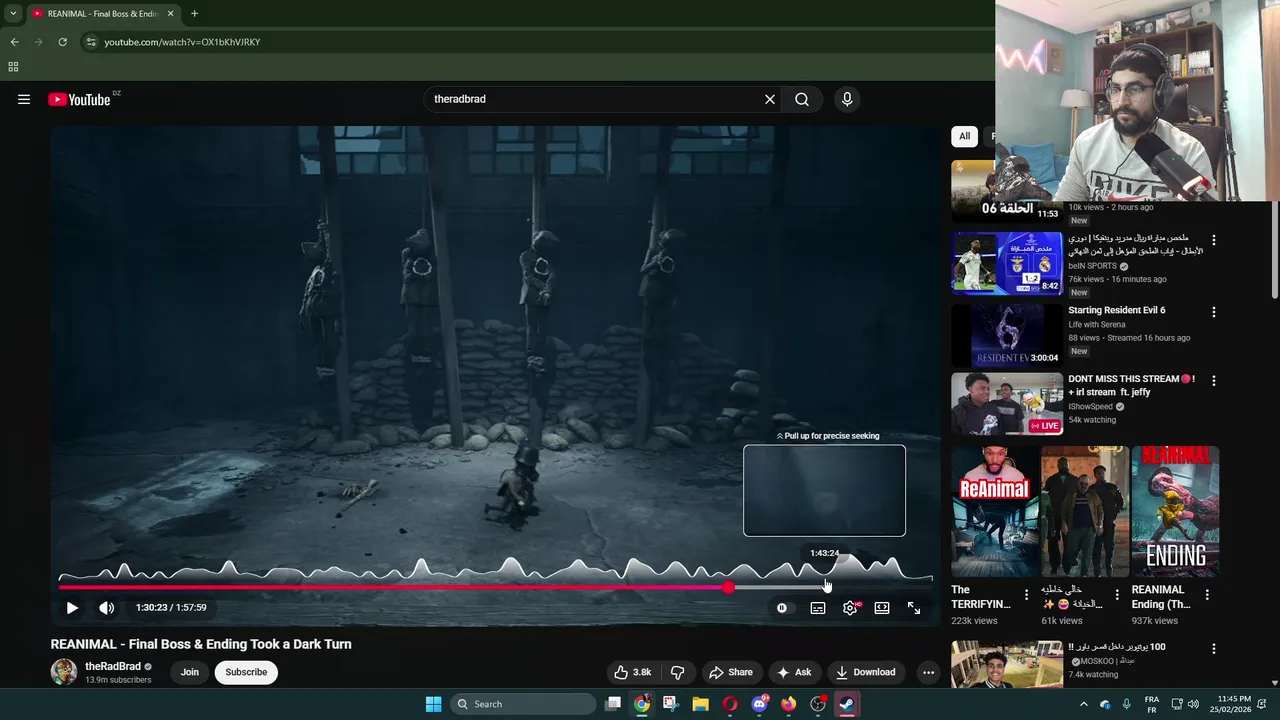The width and height of the screenshot is (1280, 720).
Task: Click the IShowSpeed channel name
Action: coord(1090,407)
